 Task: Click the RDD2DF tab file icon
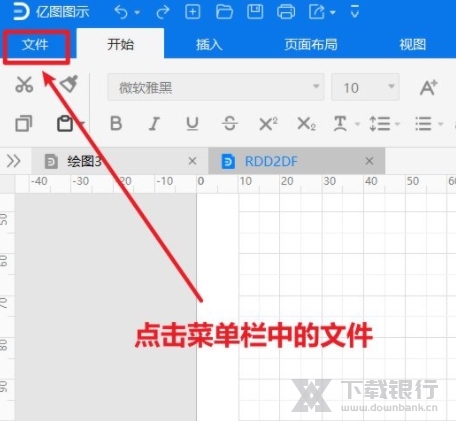tap(228, 161)
